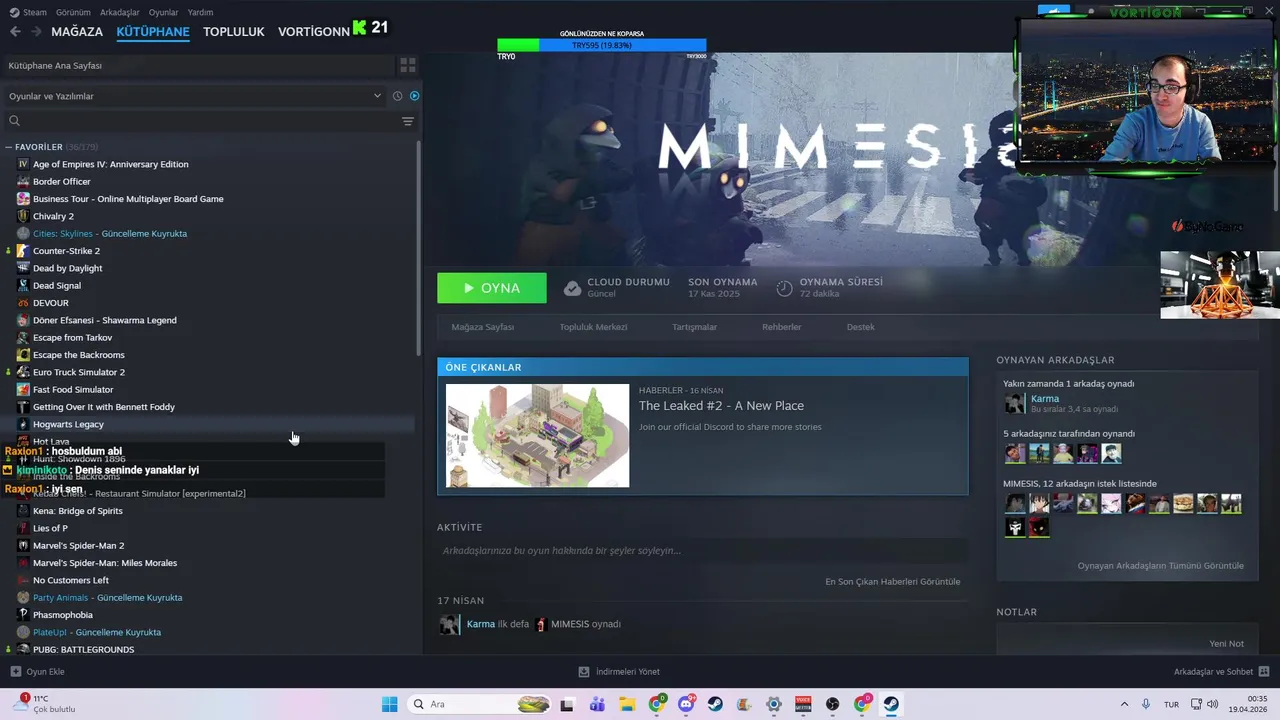Open The Leaked #2 news title
The width and height of the screenshot is (1280, 720).
(x=721, y=406)
